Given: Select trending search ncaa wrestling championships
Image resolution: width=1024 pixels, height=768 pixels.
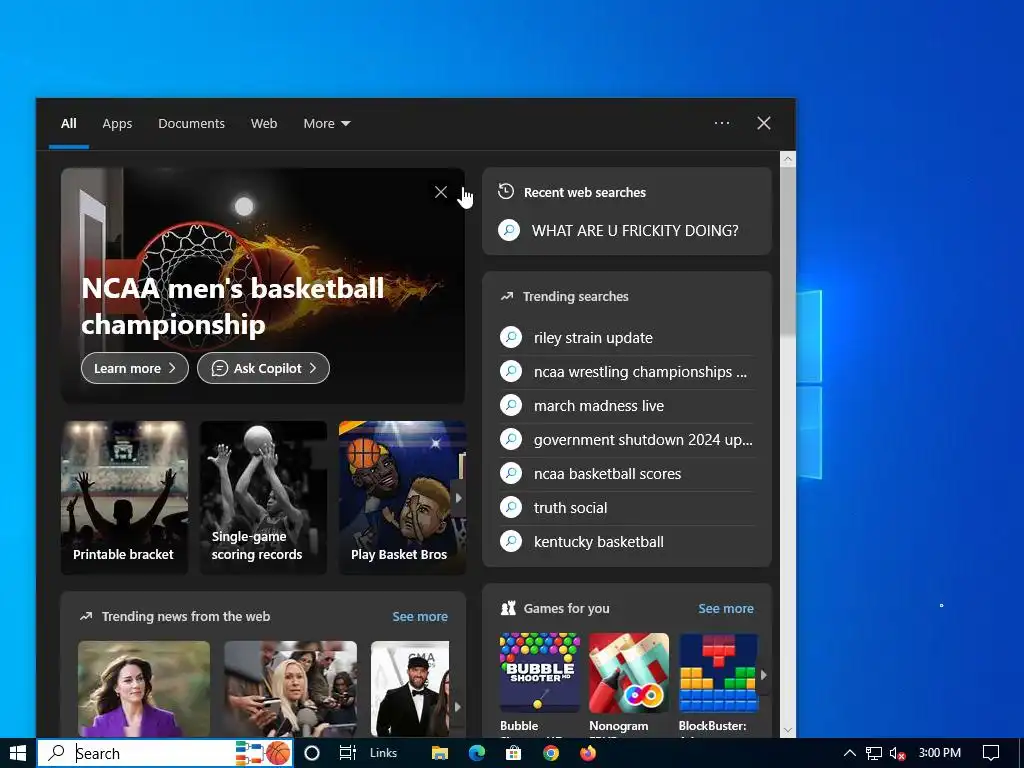Looking at the screenshot, I should (627, 372).
